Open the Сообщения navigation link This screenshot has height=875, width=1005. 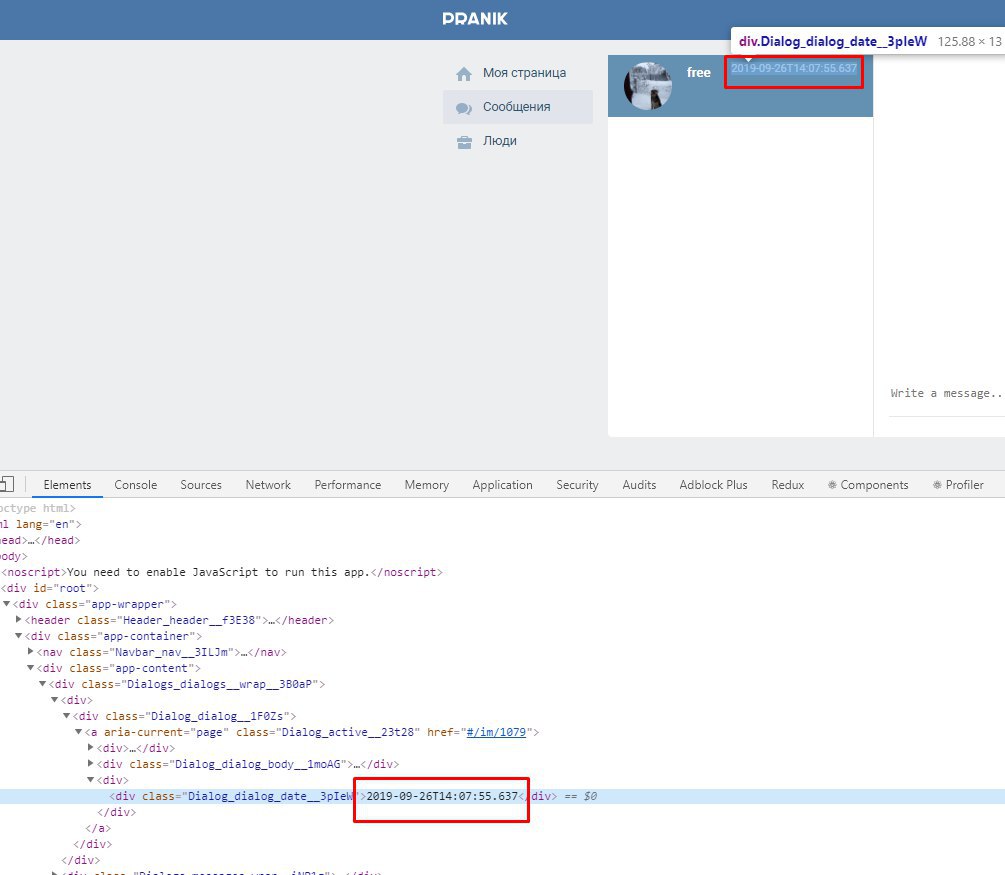pyautogui.click(x=518, y=107)
